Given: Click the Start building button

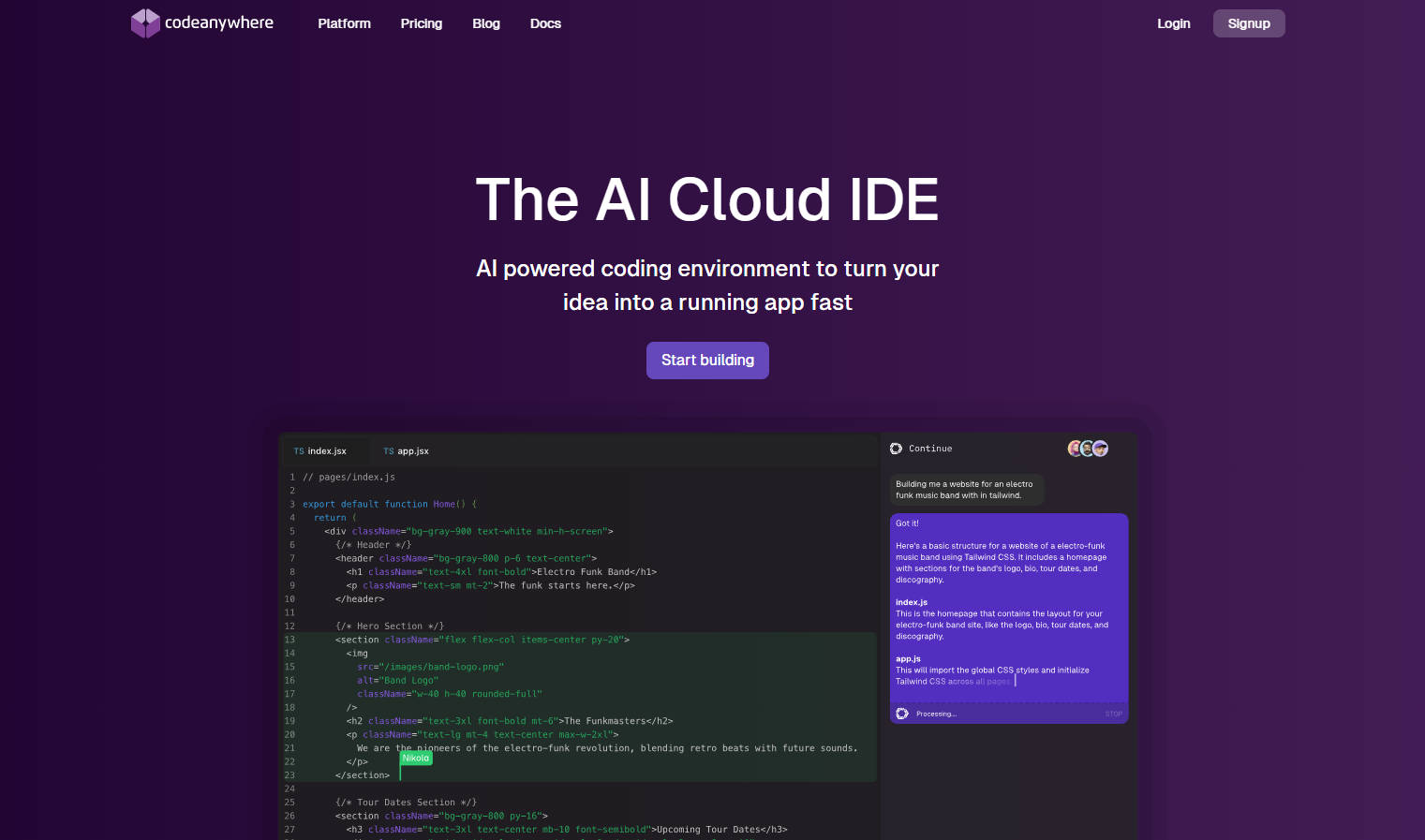Looking at the screenshot, I should 707,360.
